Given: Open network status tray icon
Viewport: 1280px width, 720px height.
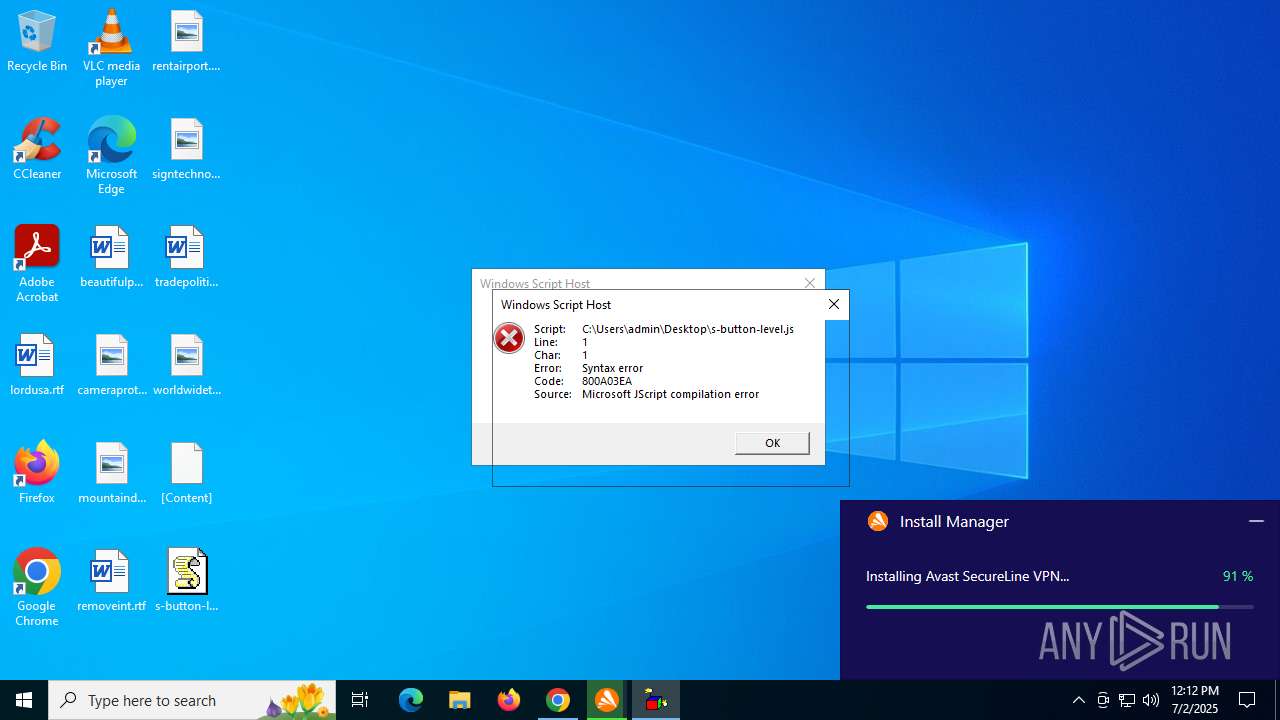Looking at the screenshot, I should coord(1127,700).
